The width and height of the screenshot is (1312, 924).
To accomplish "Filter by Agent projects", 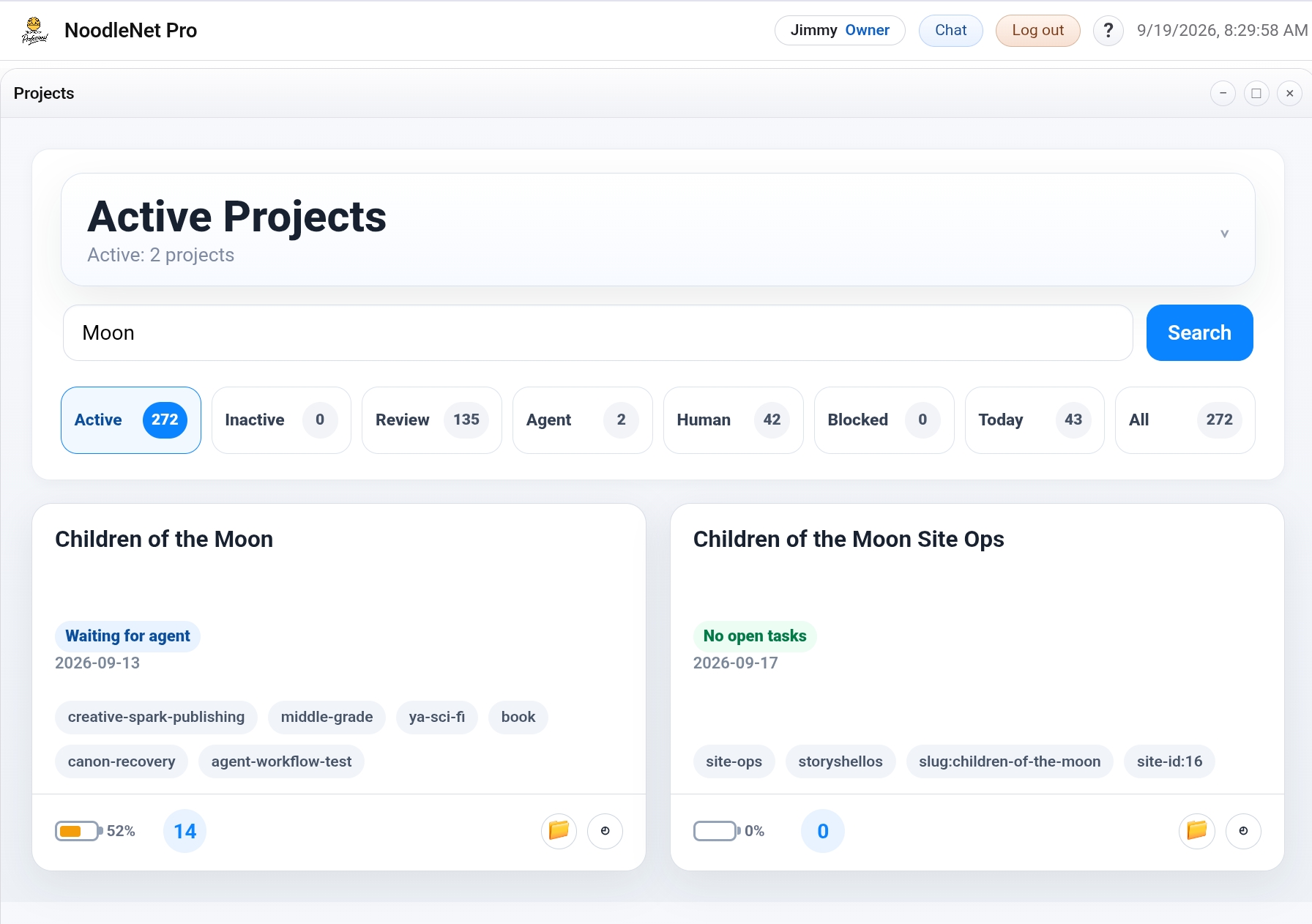I will click(x=583, y=420).
